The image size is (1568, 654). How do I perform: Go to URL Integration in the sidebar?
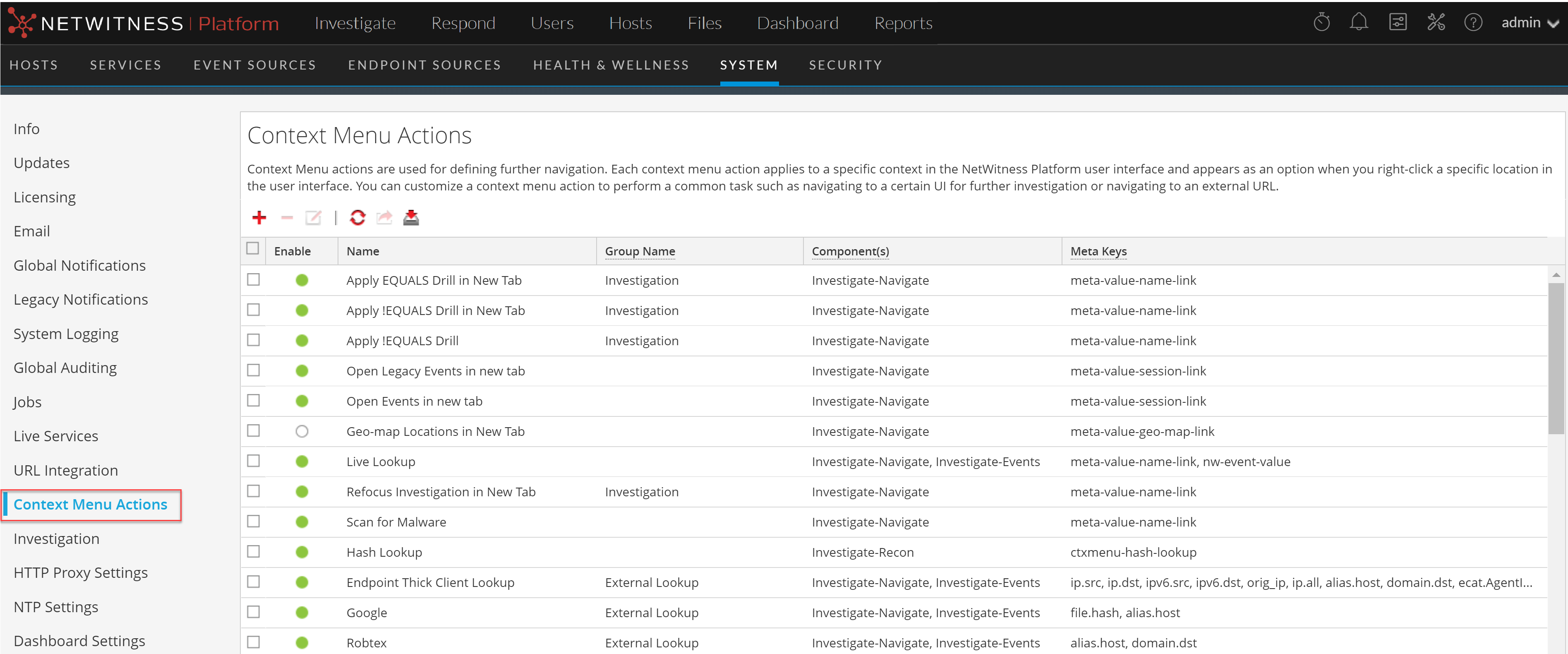click(66, 470)
